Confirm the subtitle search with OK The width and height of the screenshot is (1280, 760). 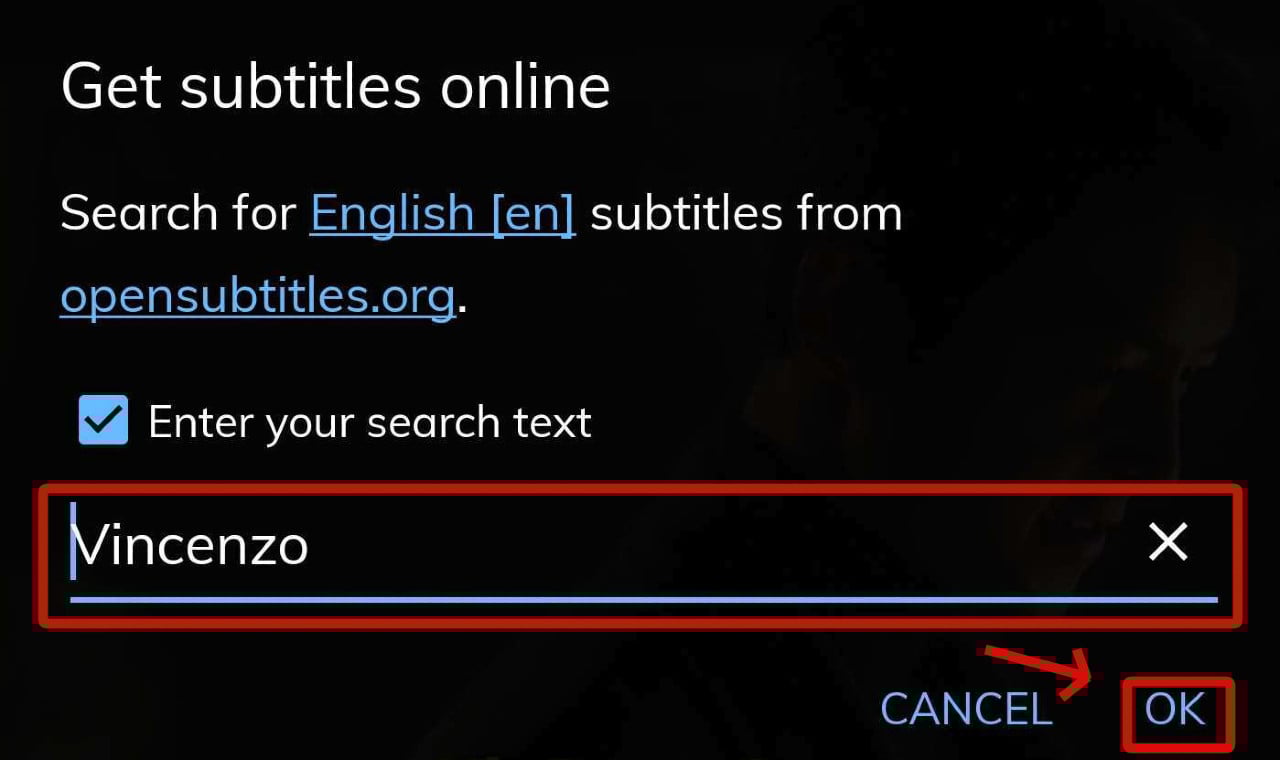click(x=1176, y=710)
